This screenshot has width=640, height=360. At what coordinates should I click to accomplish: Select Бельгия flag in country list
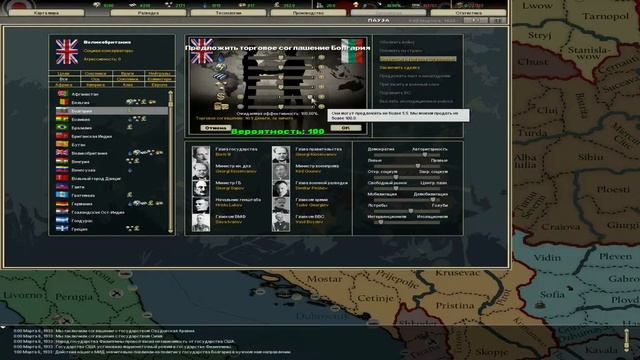pos(62,102)
